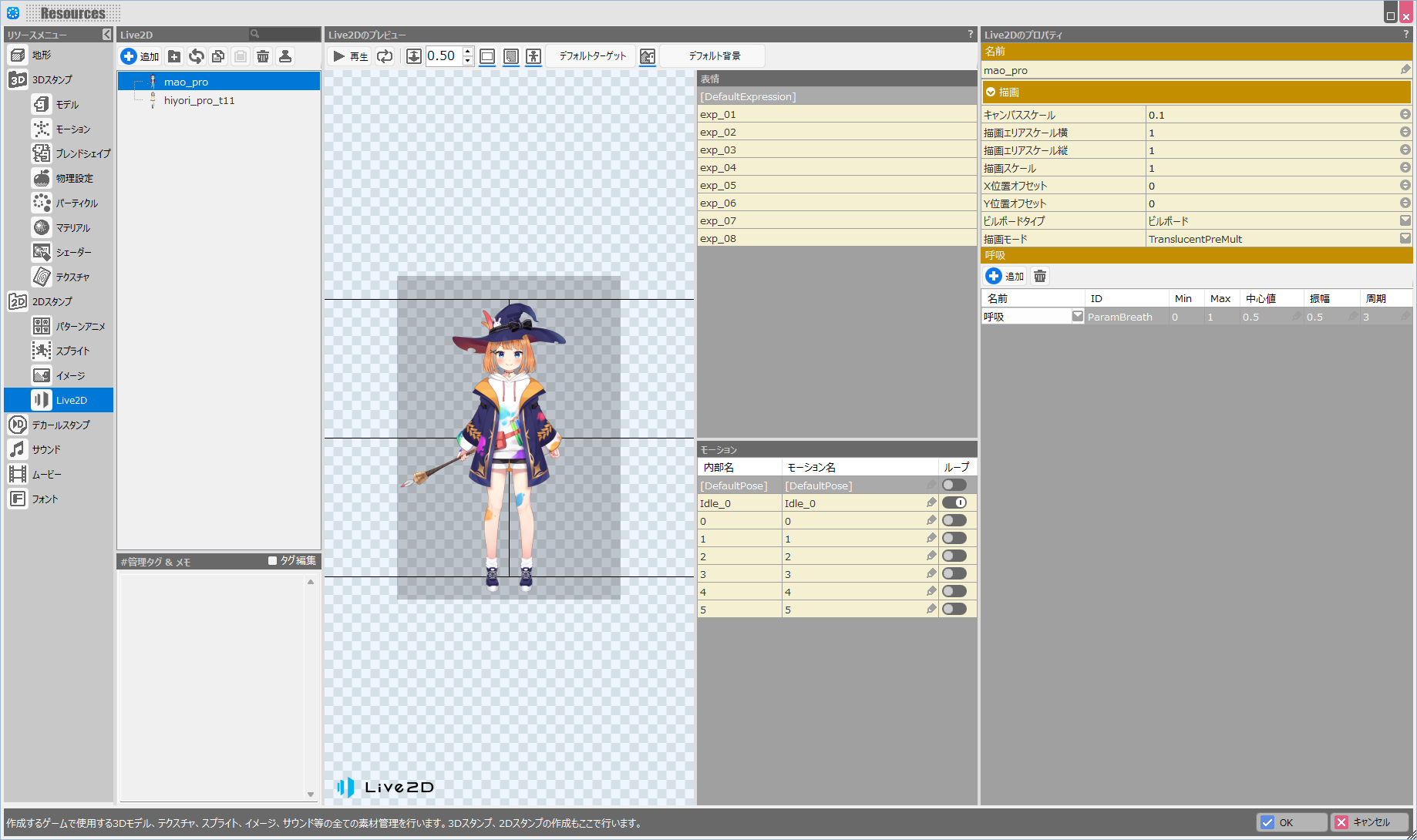Click the edit pencil icon next to name mao_pro

1405,70
